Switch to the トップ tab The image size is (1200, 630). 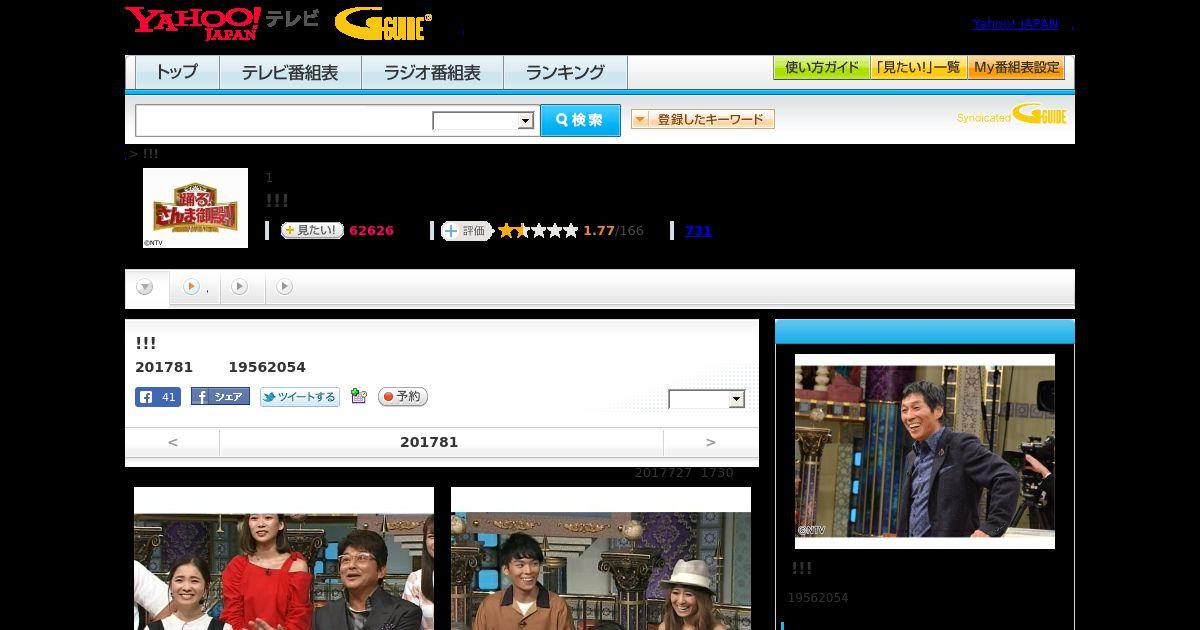coord(177,72)
